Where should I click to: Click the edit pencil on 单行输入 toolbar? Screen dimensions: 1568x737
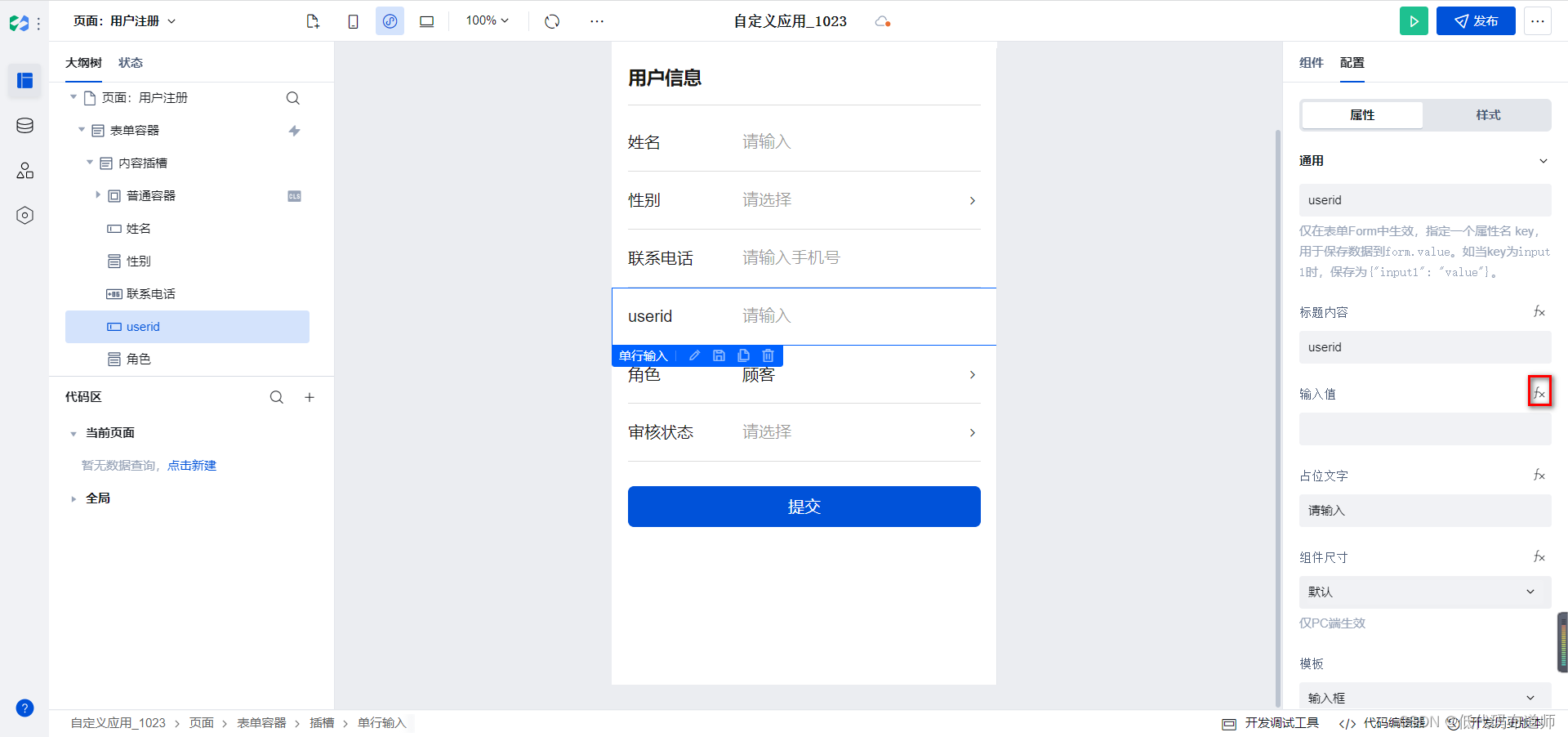(694, 355)
